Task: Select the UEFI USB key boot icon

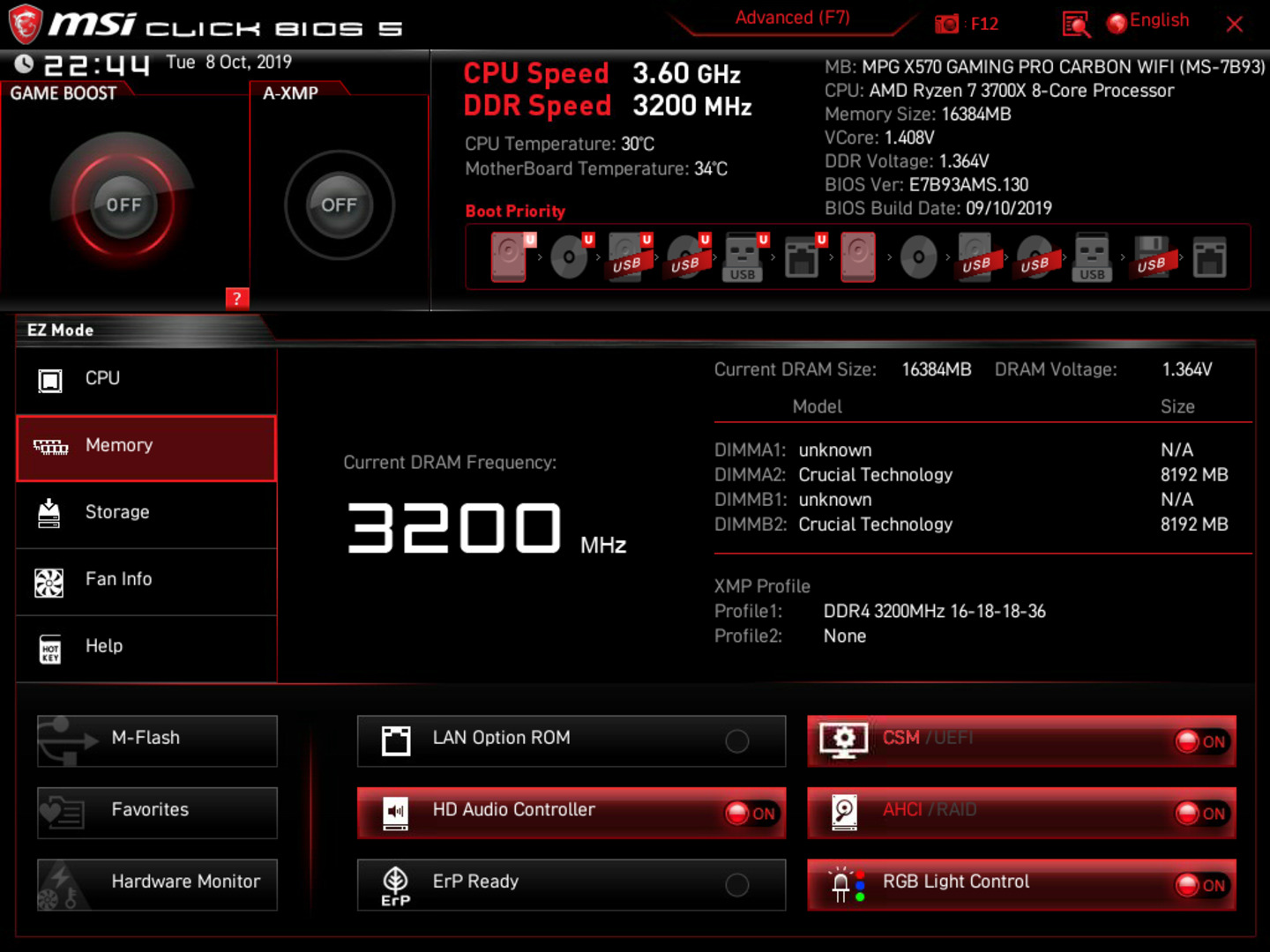Action: (745, 257)
